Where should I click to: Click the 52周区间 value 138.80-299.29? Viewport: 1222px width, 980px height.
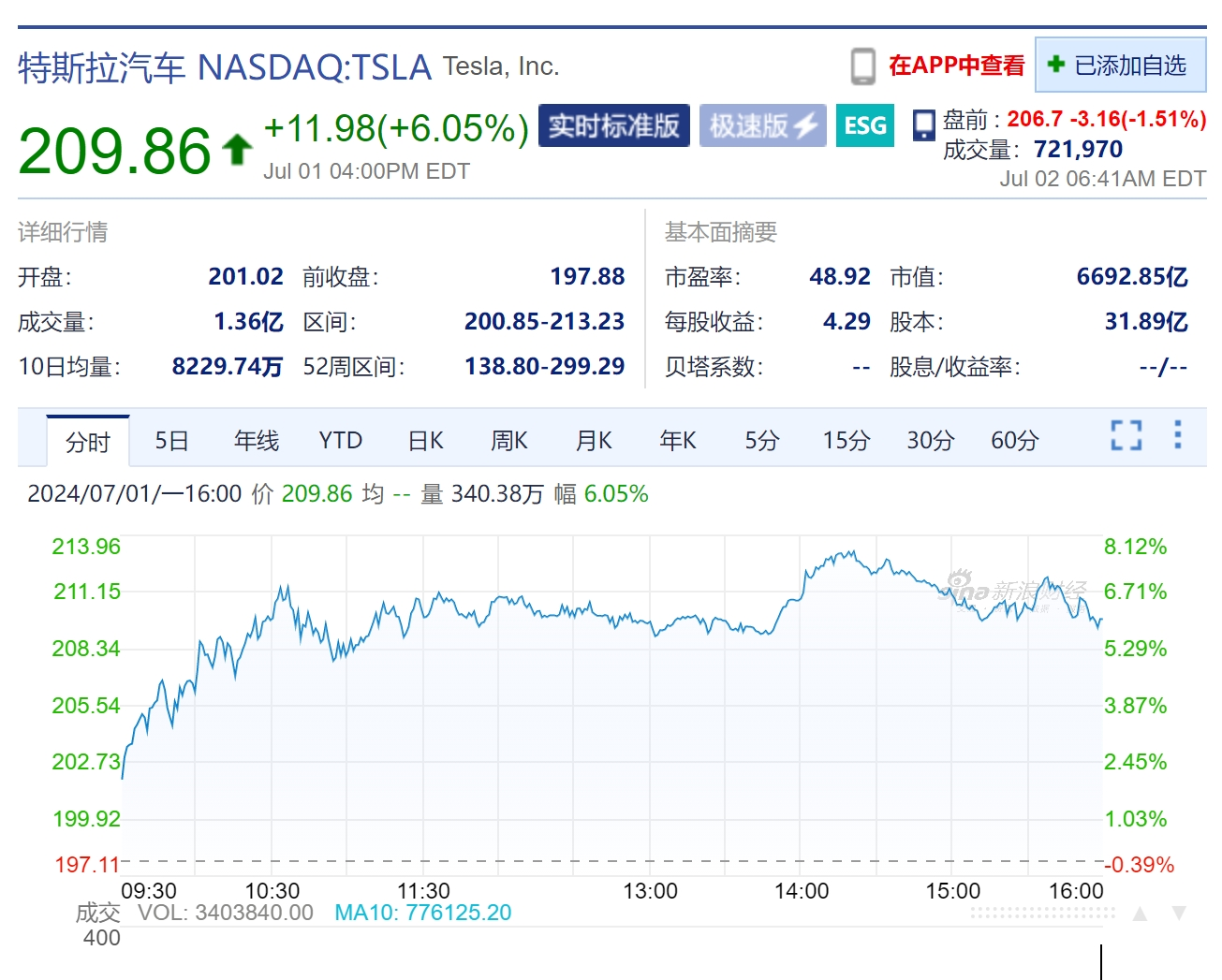point(544,367)
